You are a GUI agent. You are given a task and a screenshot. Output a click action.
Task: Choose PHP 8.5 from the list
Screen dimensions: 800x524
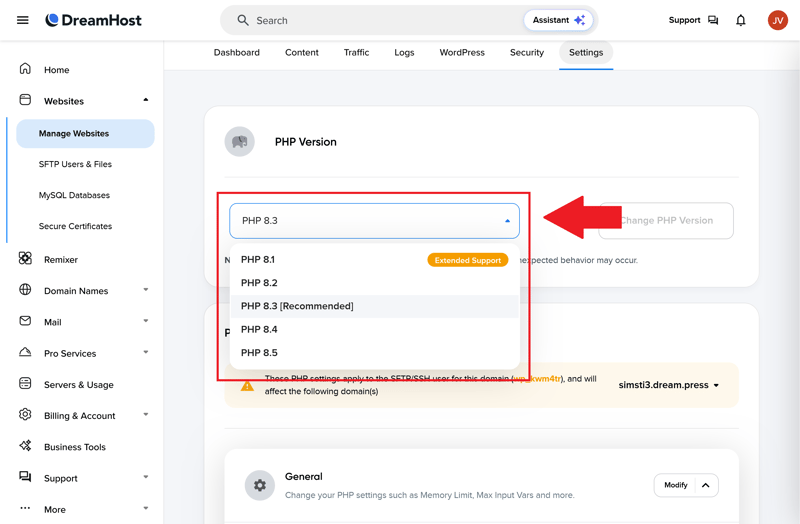374,353
